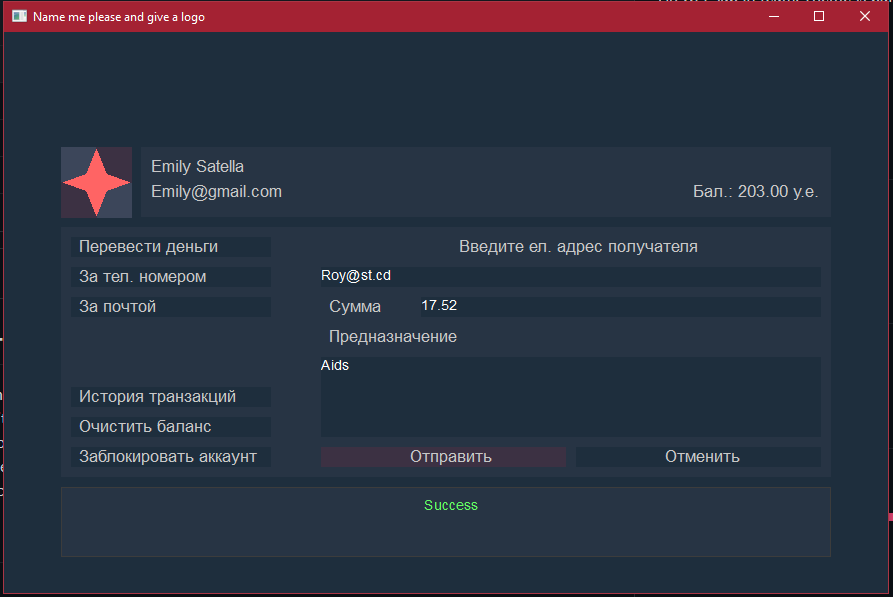
Task: Open История транзакций
Action: [170, 396]
